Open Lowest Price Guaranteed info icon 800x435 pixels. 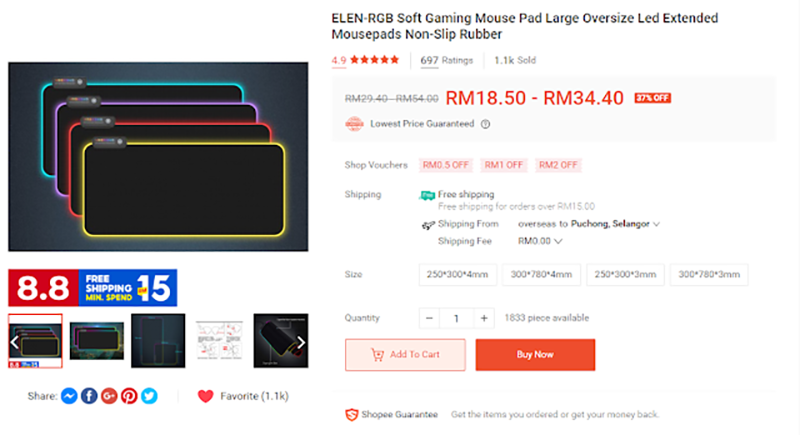pyautogui.click(x=485, y=124)
